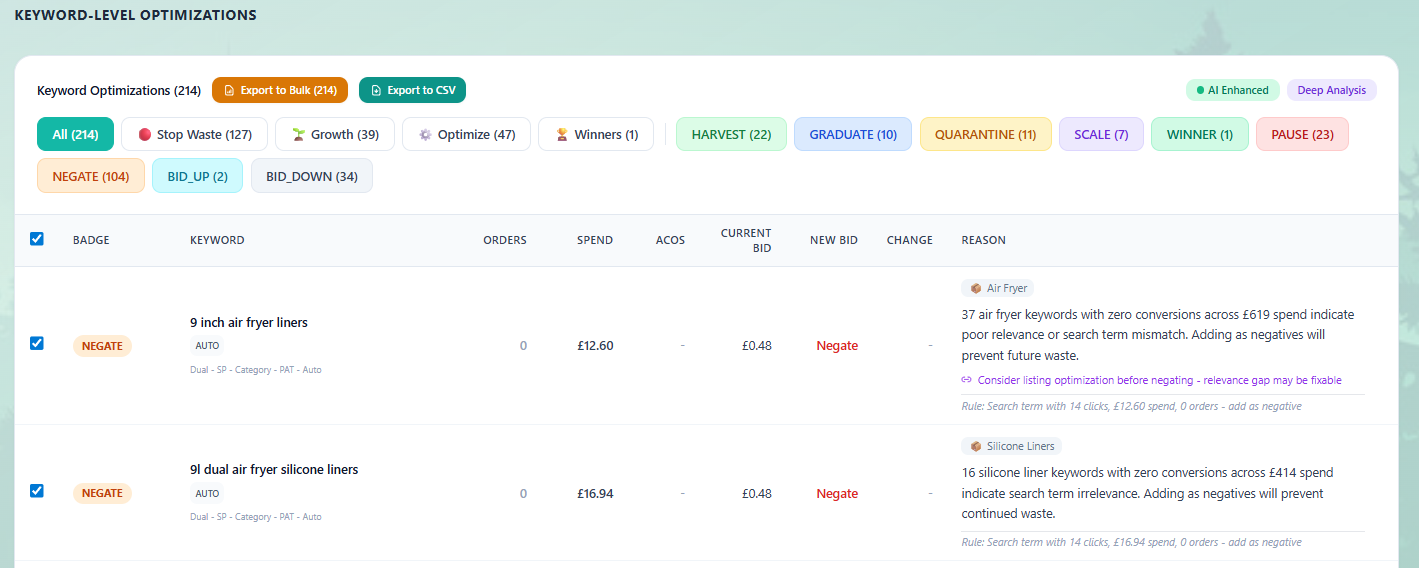Click the Export to Bulk button
Screen dimensions: 1419x568
(x=280, y=90)
